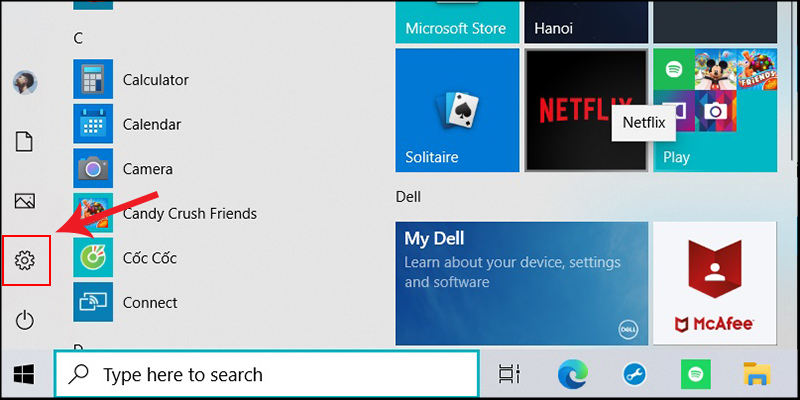This screenshot has width=800, height=400.
Task: Open the My Dell tile
Action: click(x=518, y=283)
